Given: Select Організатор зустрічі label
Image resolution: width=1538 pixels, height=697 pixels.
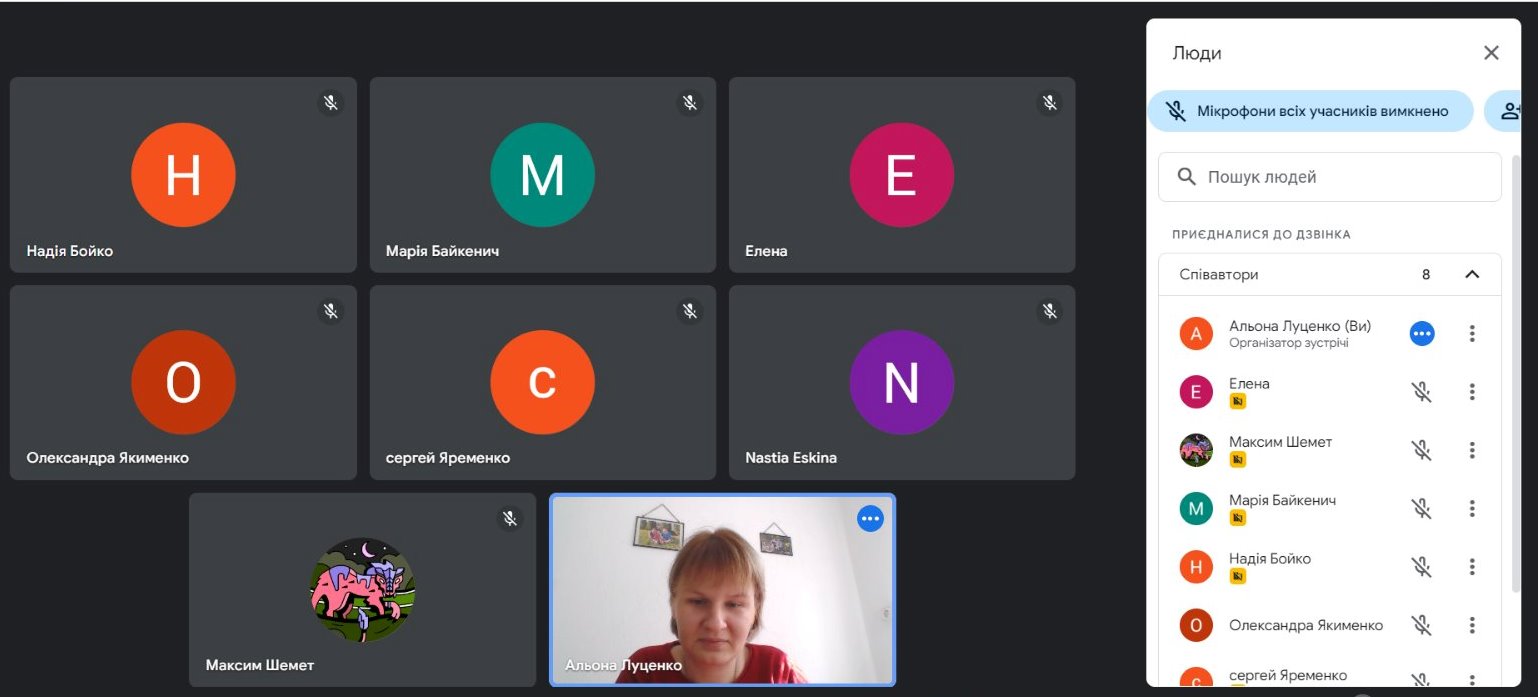Looking at the screenshot, I should coord(1289,343).
